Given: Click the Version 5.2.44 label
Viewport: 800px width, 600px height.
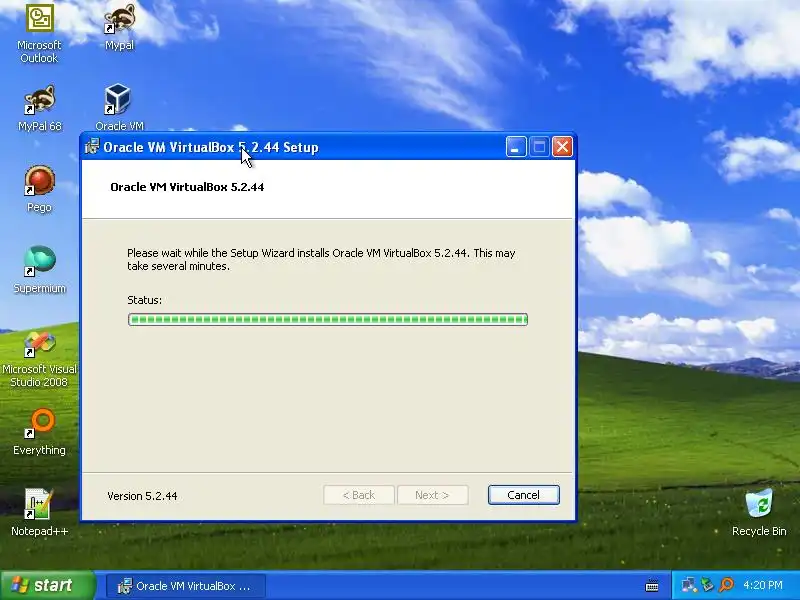Looking at the screenshot, I should [142, 496].
